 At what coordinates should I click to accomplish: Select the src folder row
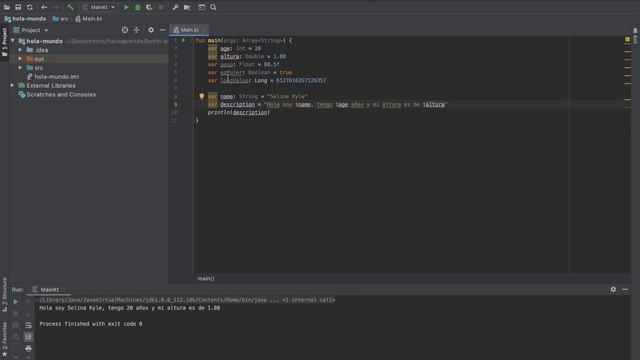(89, 68)
